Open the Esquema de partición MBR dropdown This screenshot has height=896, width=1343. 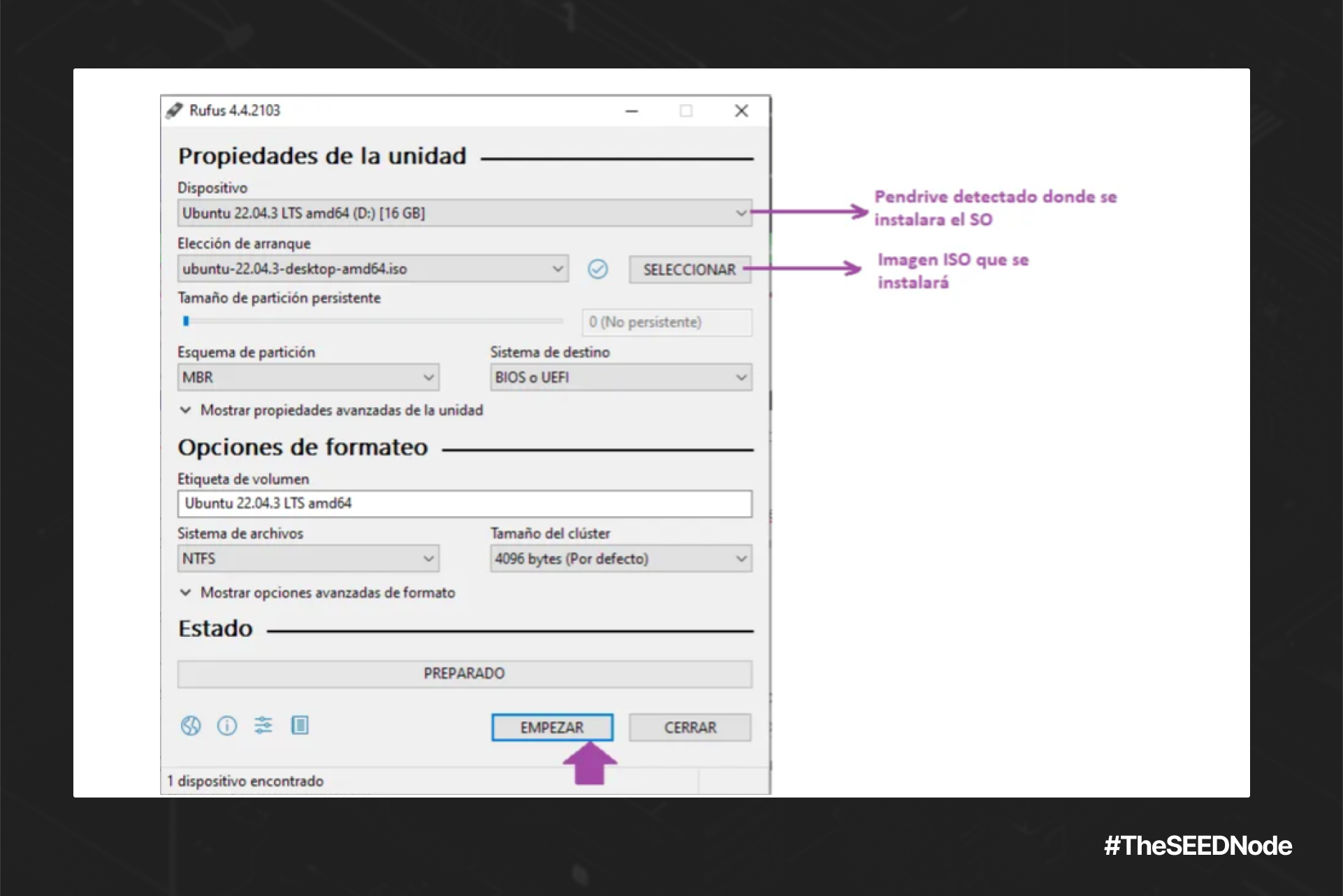click(x=308, y=377)
